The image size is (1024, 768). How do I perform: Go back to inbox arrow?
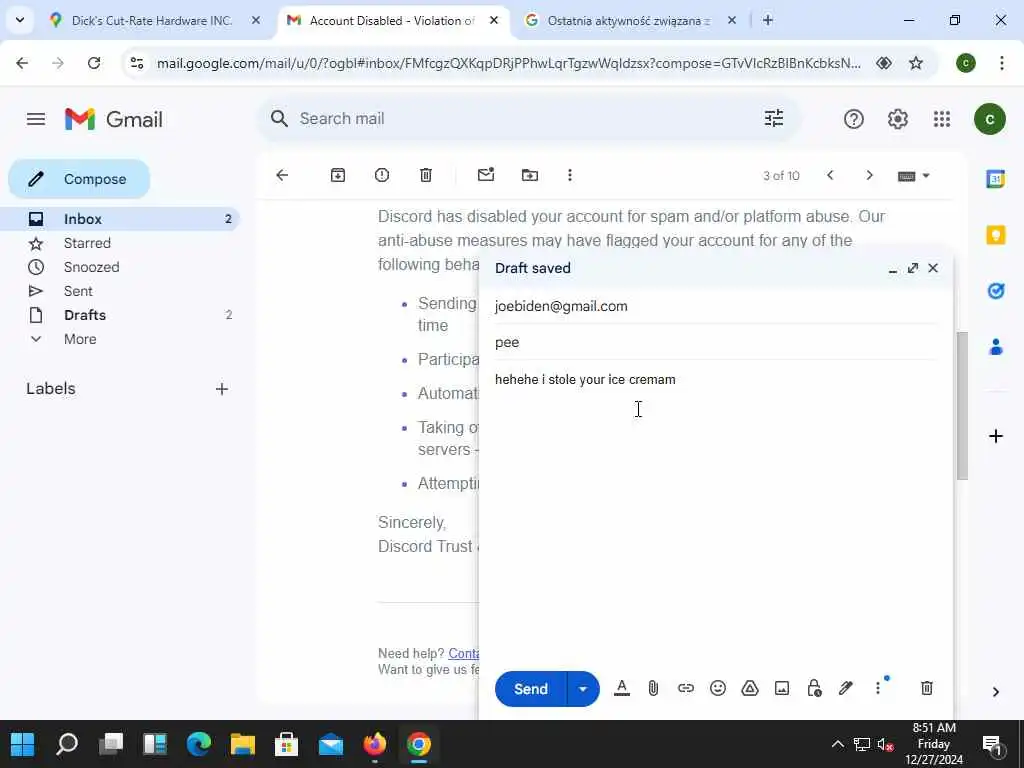click(x=282, y=175)
